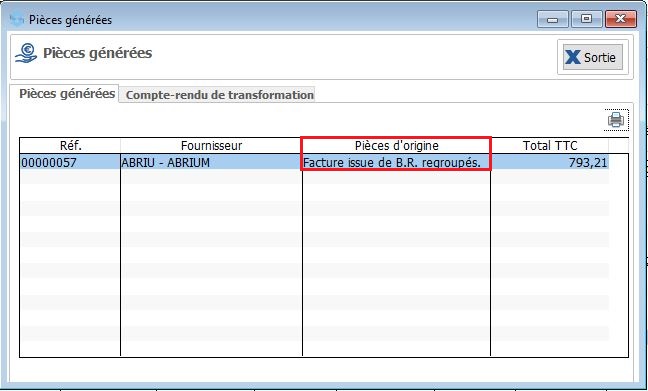Sort by the Réf. column header
Screen dimensions: 648x391
coord(70,145)
